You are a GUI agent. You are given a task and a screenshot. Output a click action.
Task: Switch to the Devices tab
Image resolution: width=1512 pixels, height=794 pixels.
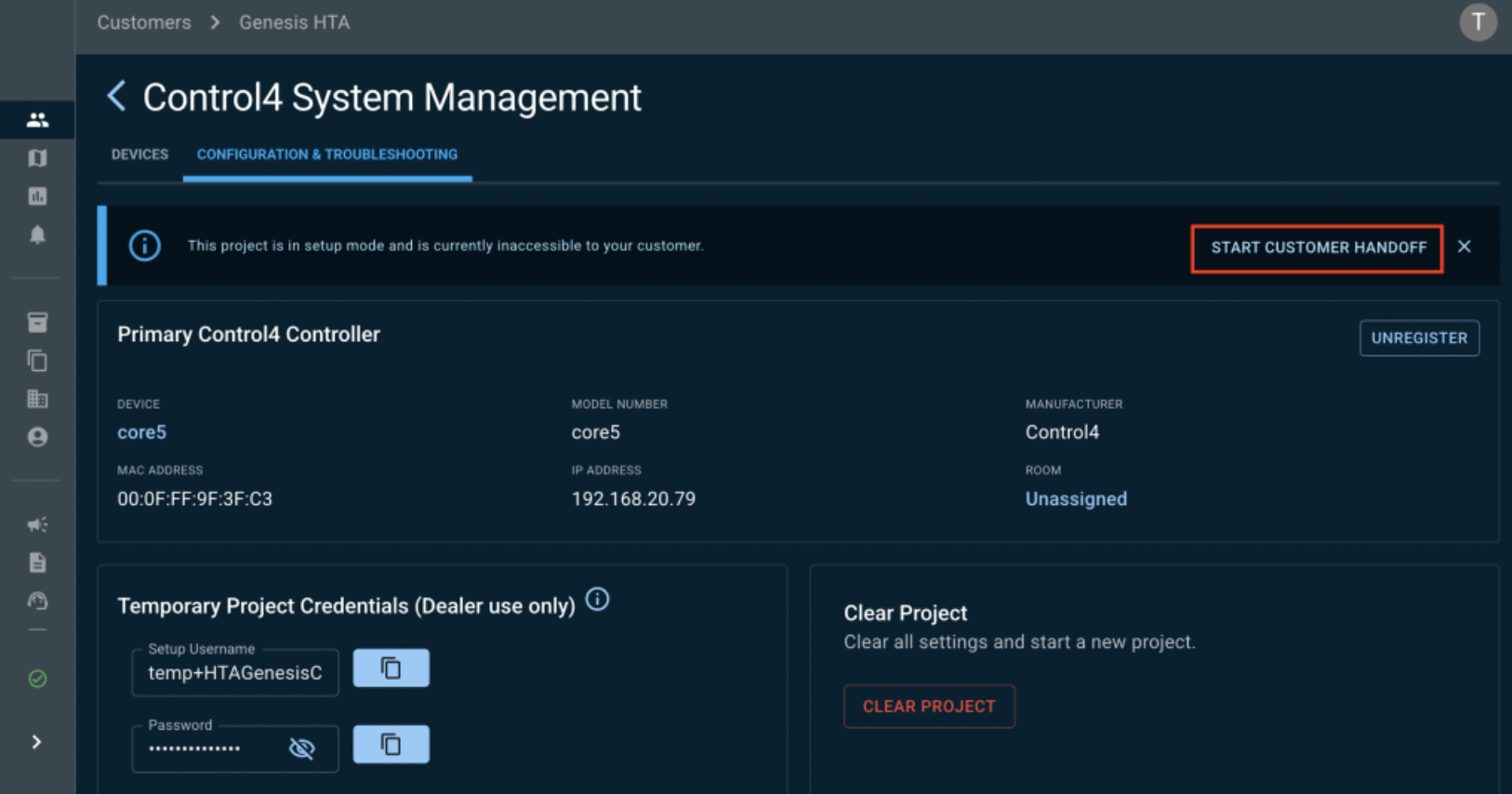coord(139,154)
